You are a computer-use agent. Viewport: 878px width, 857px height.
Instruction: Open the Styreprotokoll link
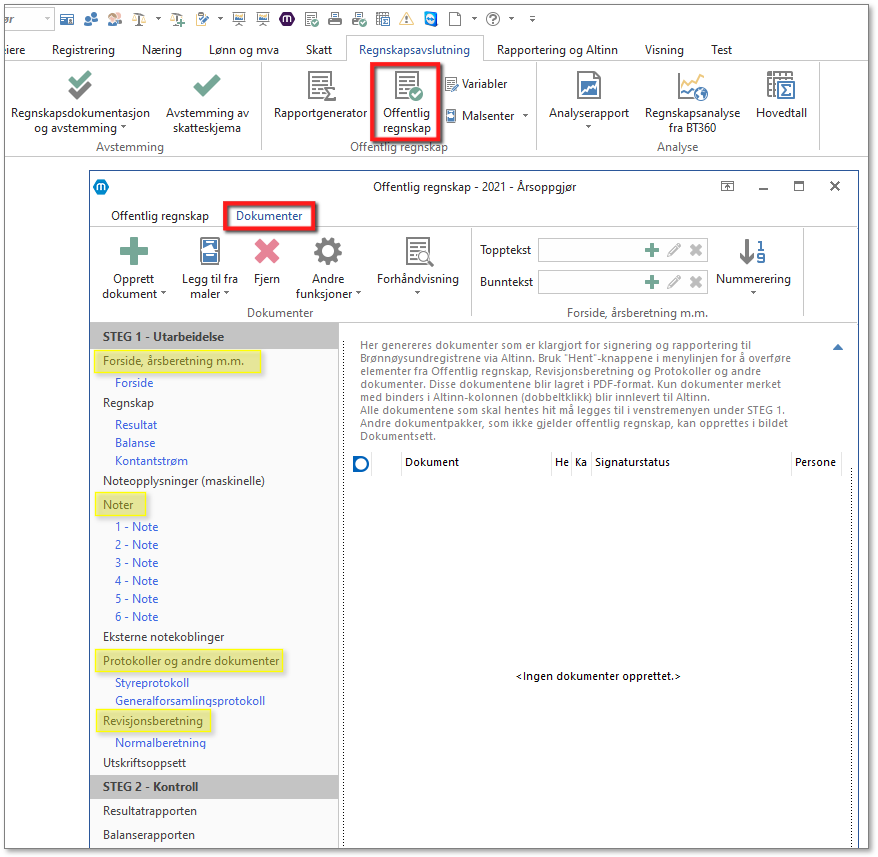(152, 683)
